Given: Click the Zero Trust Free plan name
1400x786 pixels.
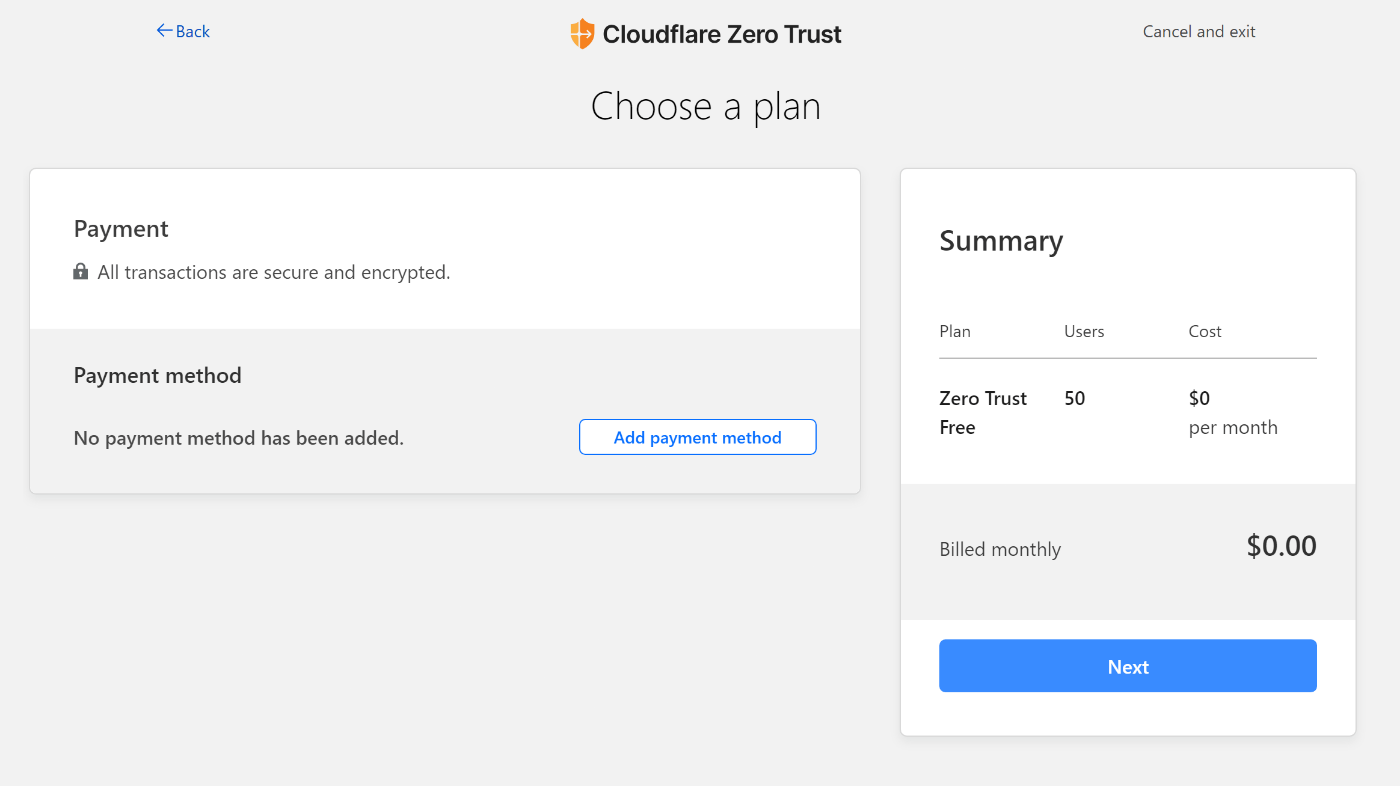Looking at the screenshot, I should tap(983, 413).
